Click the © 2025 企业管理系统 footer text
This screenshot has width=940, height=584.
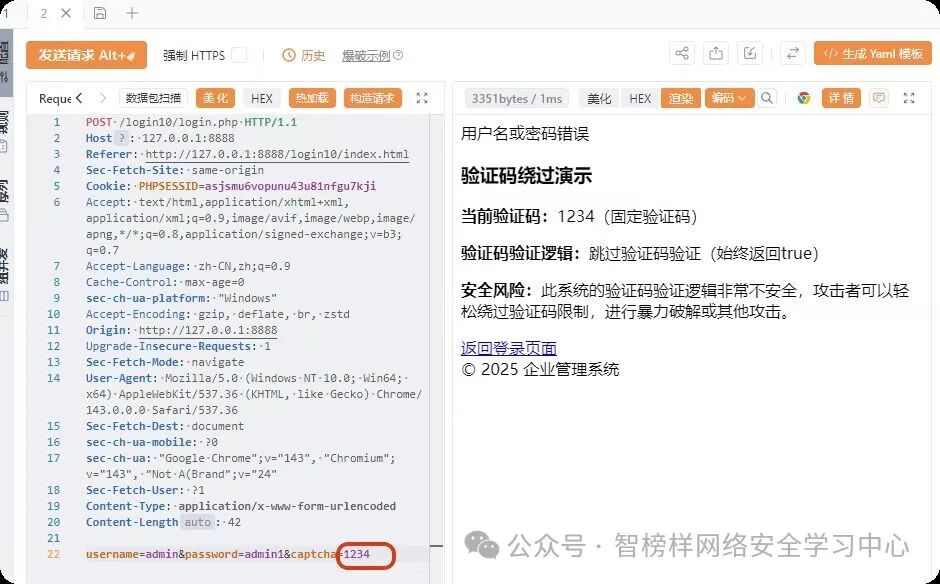click(x=540, y=369)
